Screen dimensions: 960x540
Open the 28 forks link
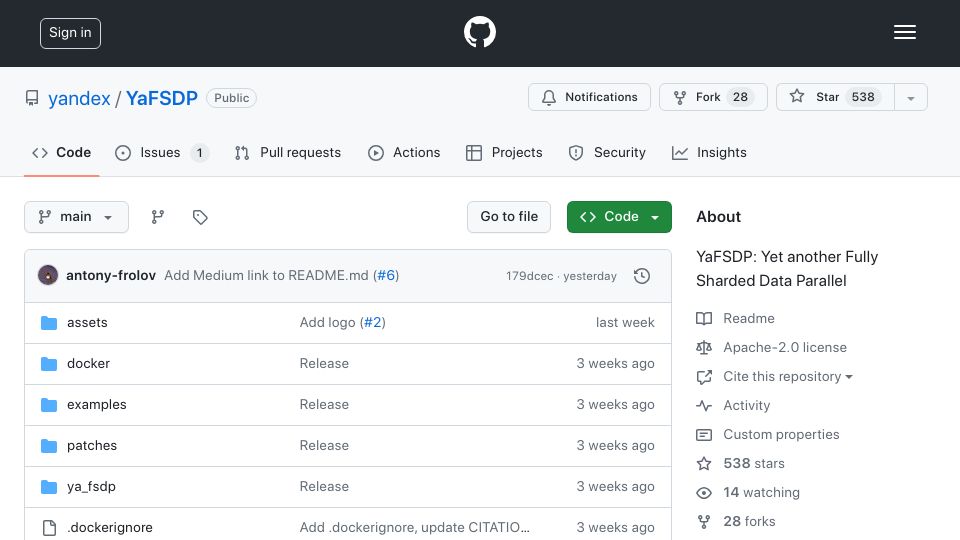(749, 522)
